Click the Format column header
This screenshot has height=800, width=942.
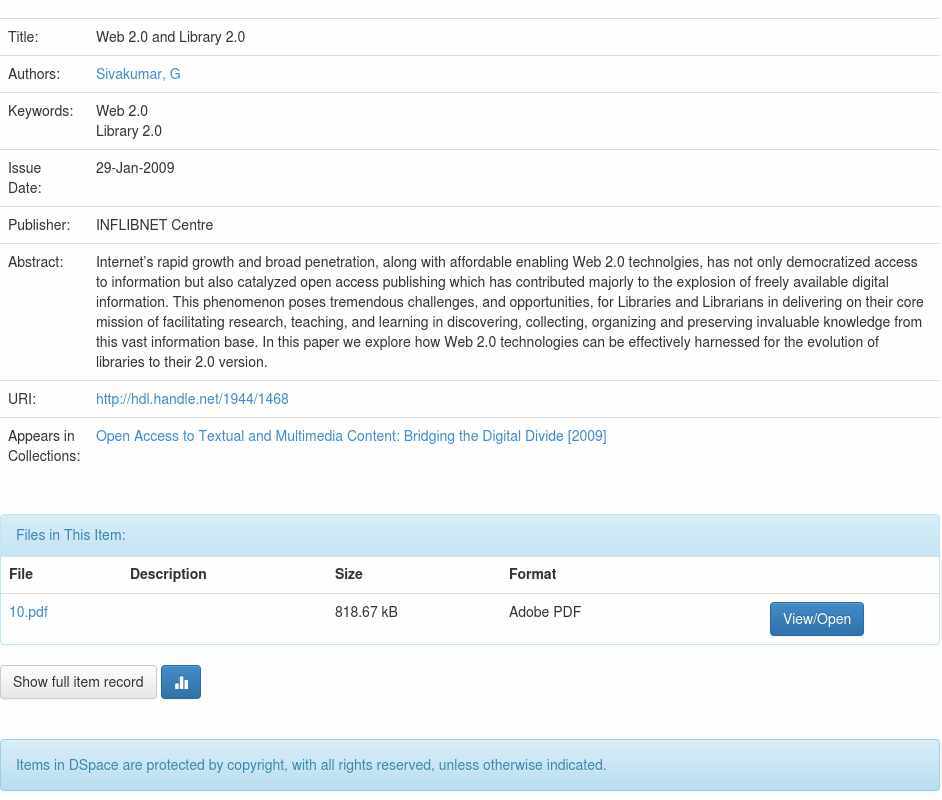point(532,574)
